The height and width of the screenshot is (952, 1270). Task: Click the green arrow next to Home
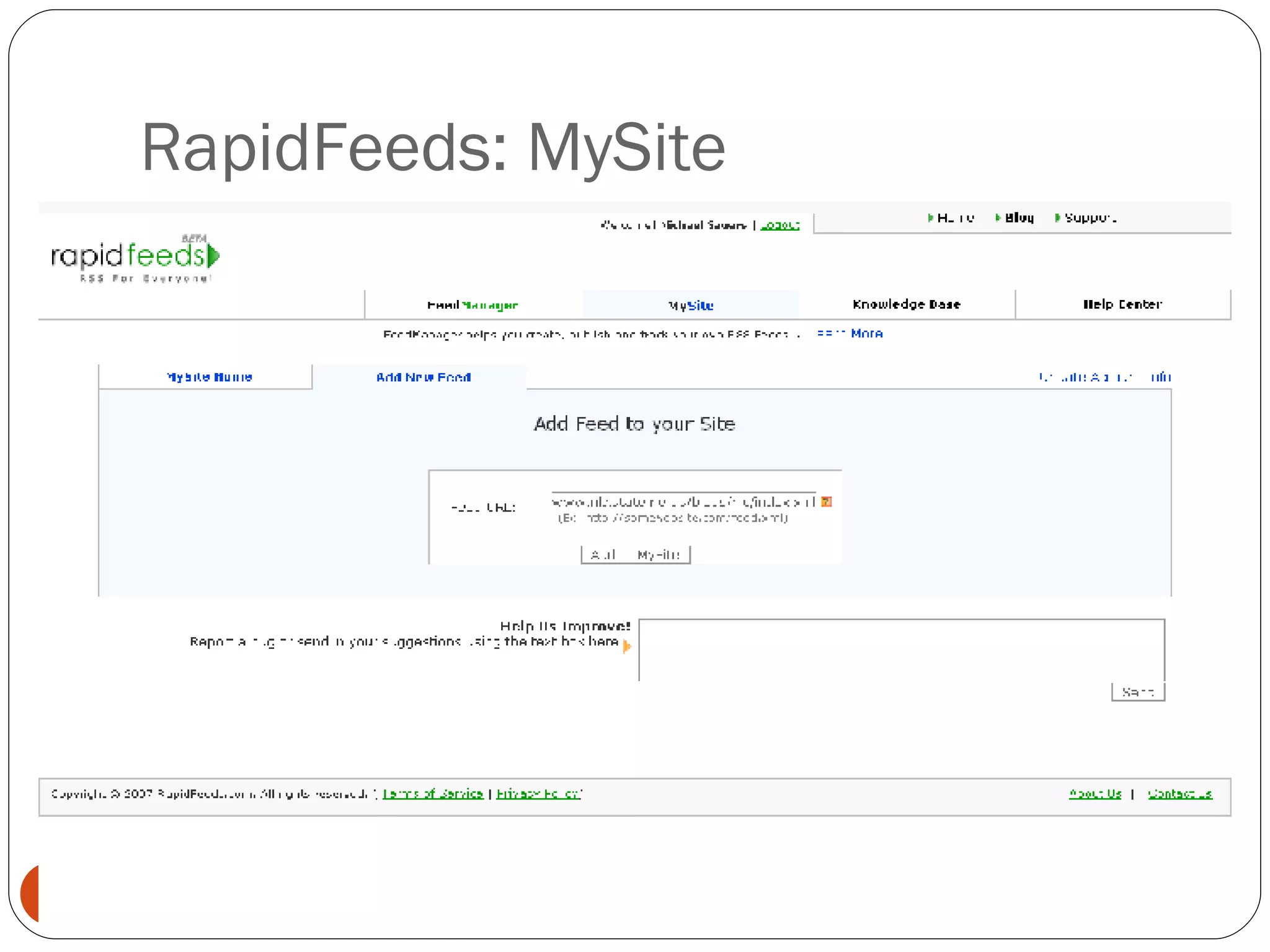[x=930, y=218]
